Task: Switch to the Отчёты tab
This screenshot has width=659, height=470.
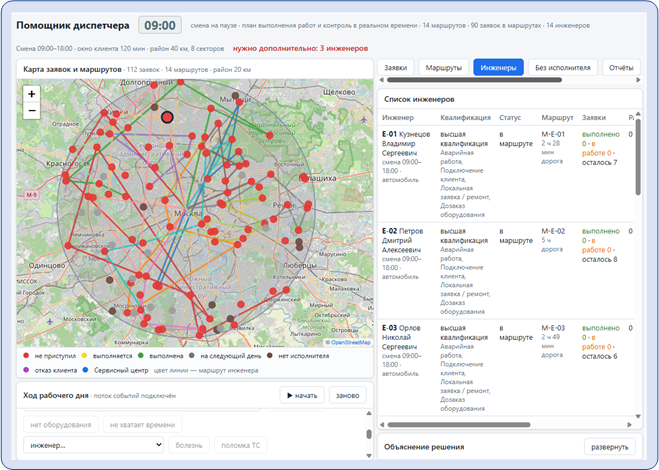Action: pyautogui.click(x=621, y=68)
